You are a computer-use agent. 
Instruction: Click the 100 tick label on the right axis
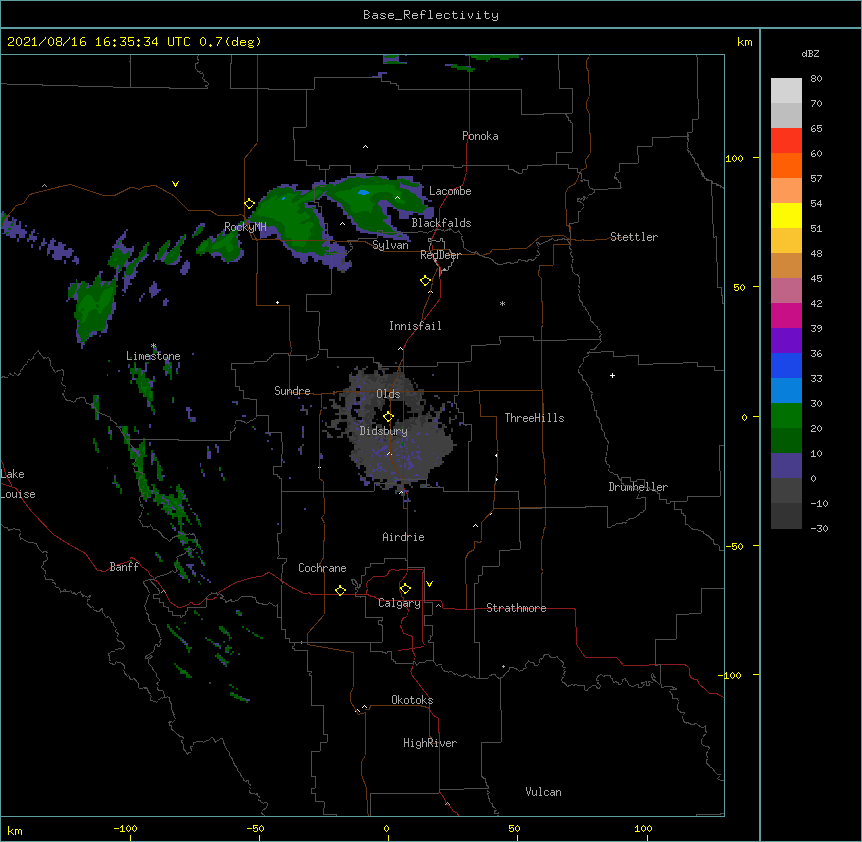(x=734, y=158)
